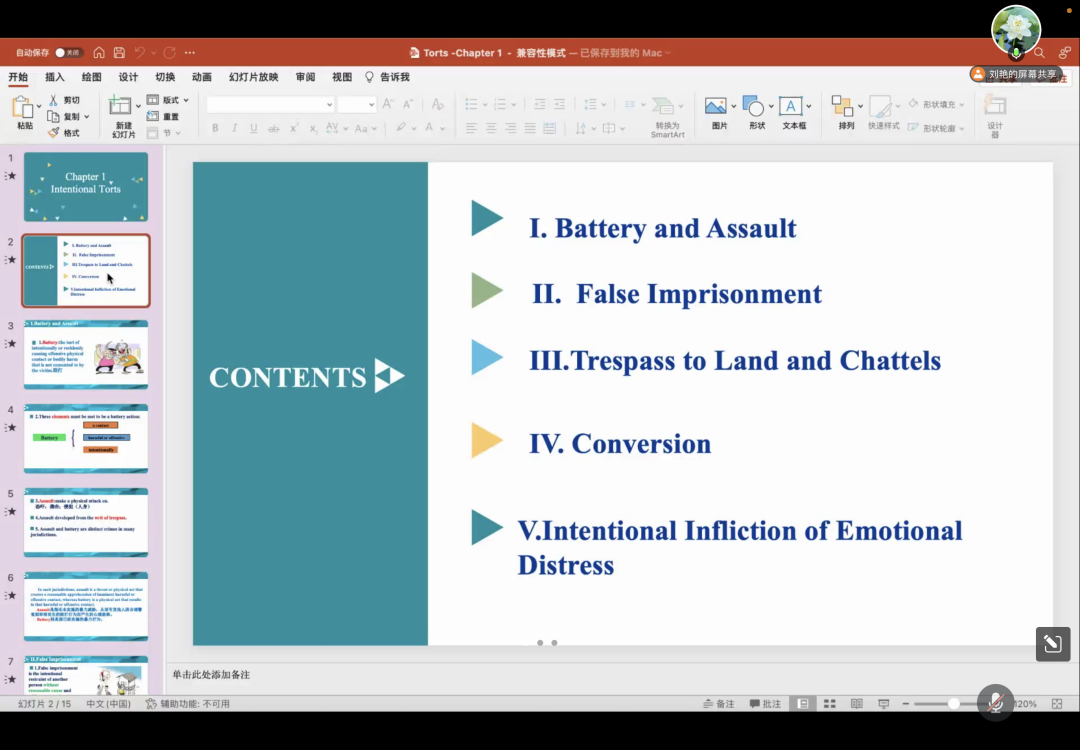Click the Cut (剪切) scissors icon
The height and width of the screenshot is (750, 1080).
(53, 101)
